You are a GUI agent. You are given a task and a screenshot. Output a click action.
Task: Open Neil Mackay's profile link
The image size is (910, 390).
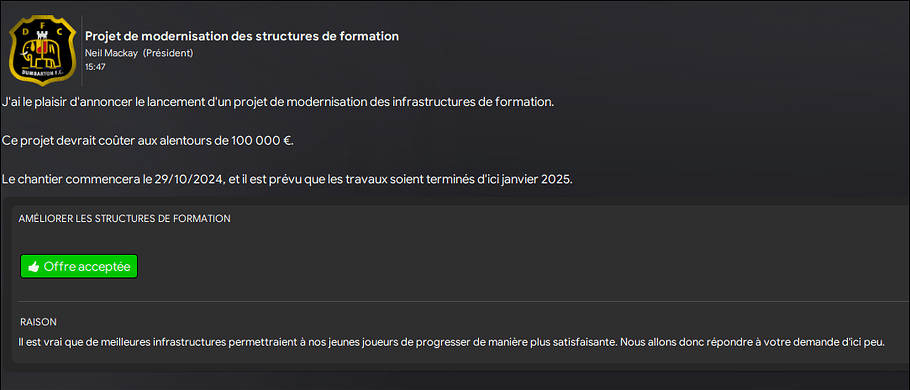(x=111, y=53)
